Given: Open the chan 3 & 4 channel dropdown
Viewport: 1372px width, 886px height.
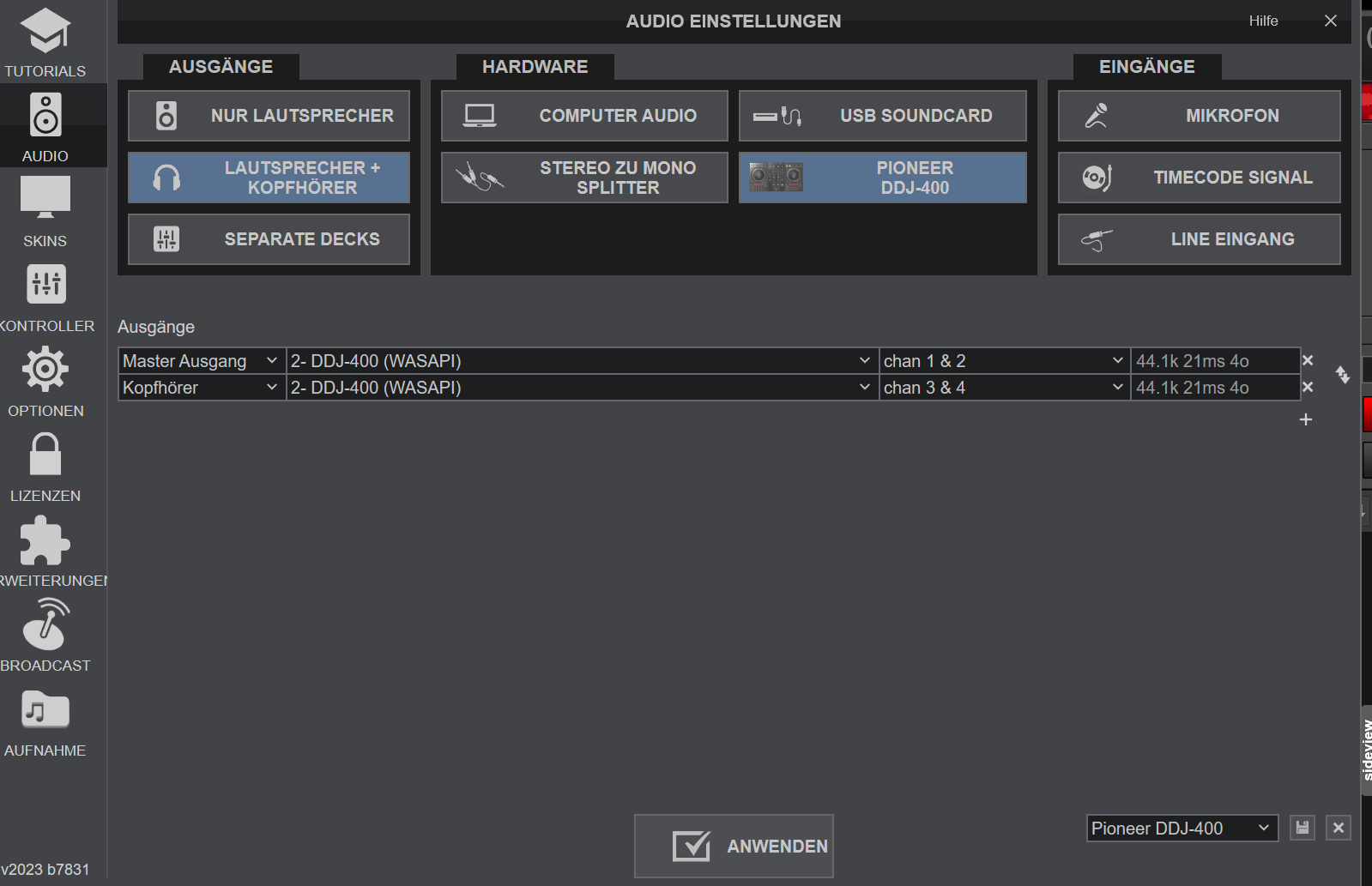Looking at the screenshot, I should pyautogui.click(x=1004, y=388).
